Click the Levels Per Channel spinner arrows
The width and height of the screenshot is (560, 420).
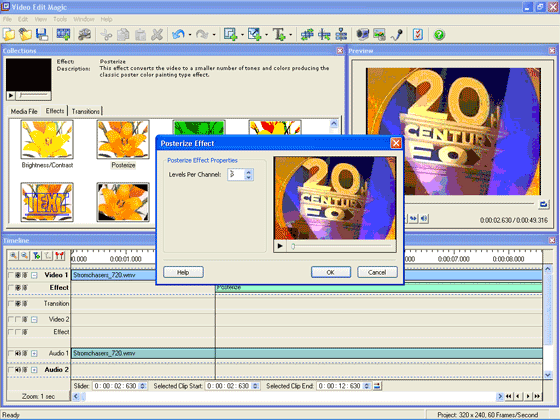click(x=249, y=174)
